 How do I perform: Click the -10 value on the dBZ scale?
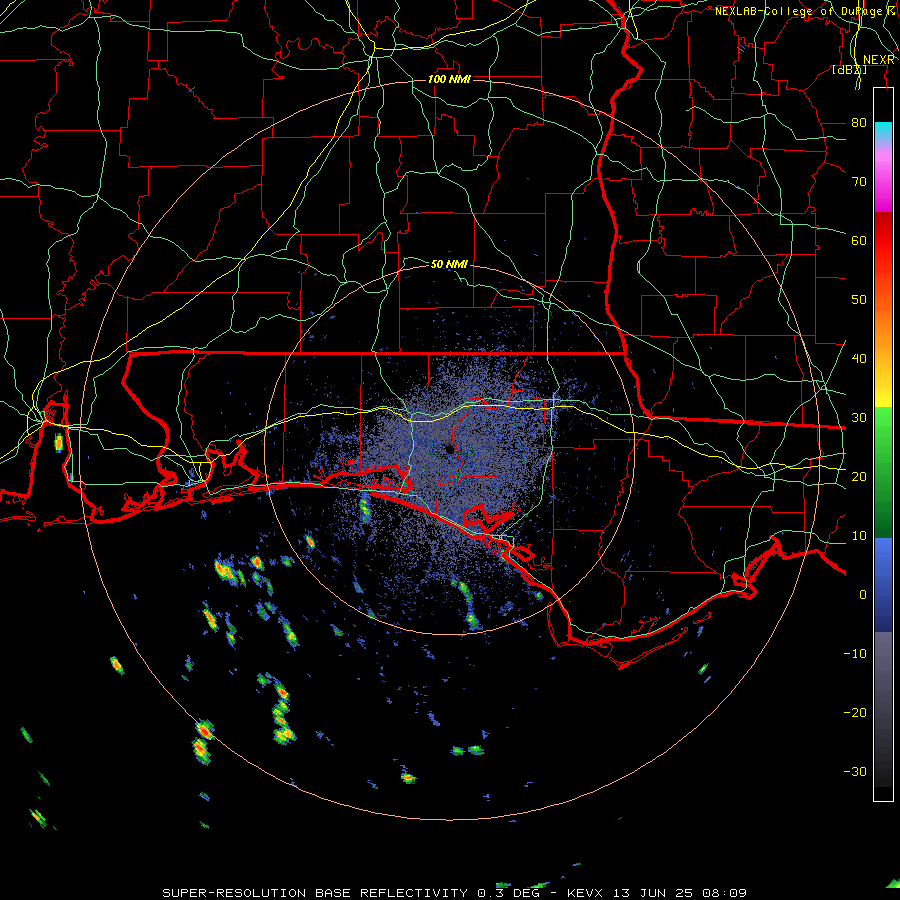[x=855, y=654]
